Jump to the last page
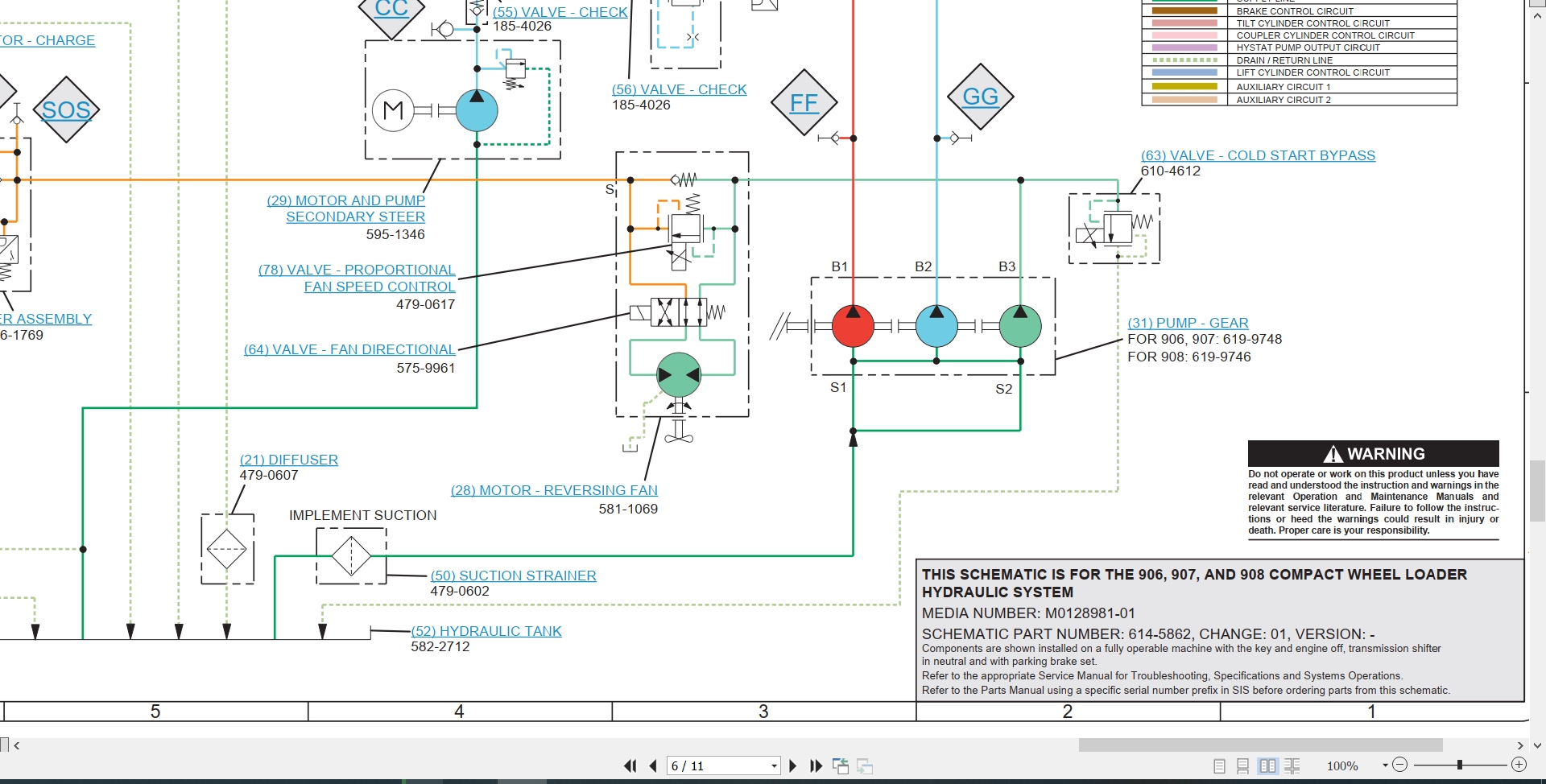1546x784 pixels. tap(816, 766)
